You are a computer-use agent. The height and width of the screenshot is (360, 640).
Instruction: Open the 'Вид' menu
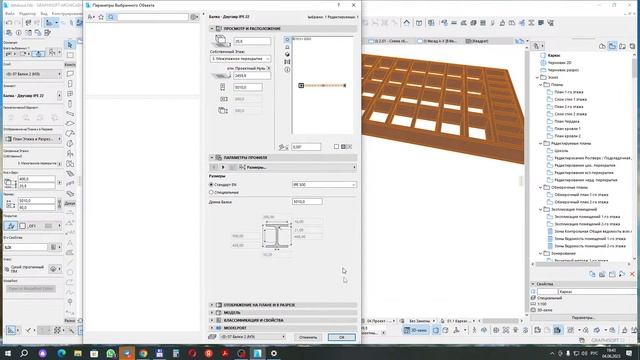(x=43, y=13)
